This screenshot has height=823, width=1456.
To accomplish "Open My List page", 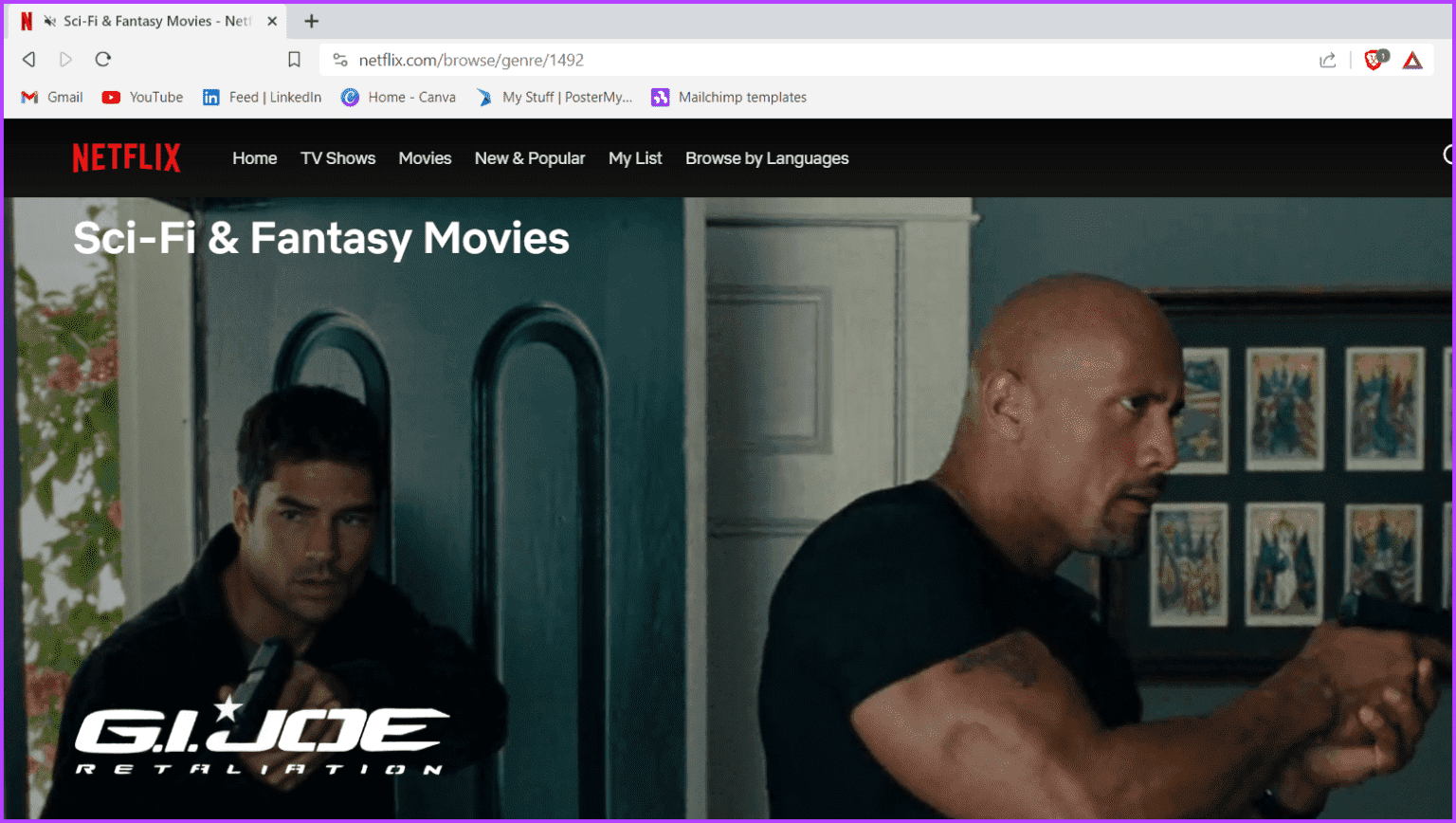I will [x=635, y=158].
